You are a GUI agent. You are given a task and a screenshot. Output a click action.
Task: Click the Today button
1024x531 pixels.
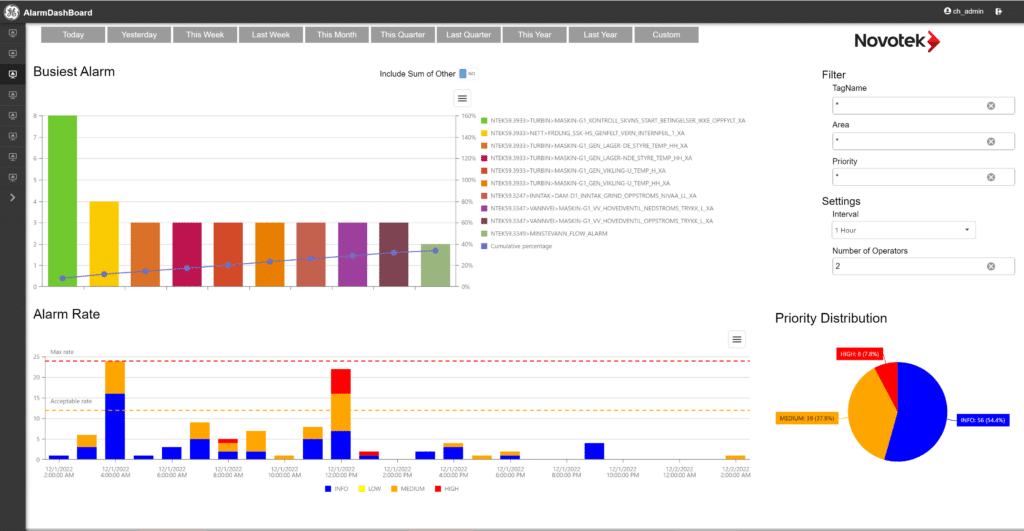(73, 35)
